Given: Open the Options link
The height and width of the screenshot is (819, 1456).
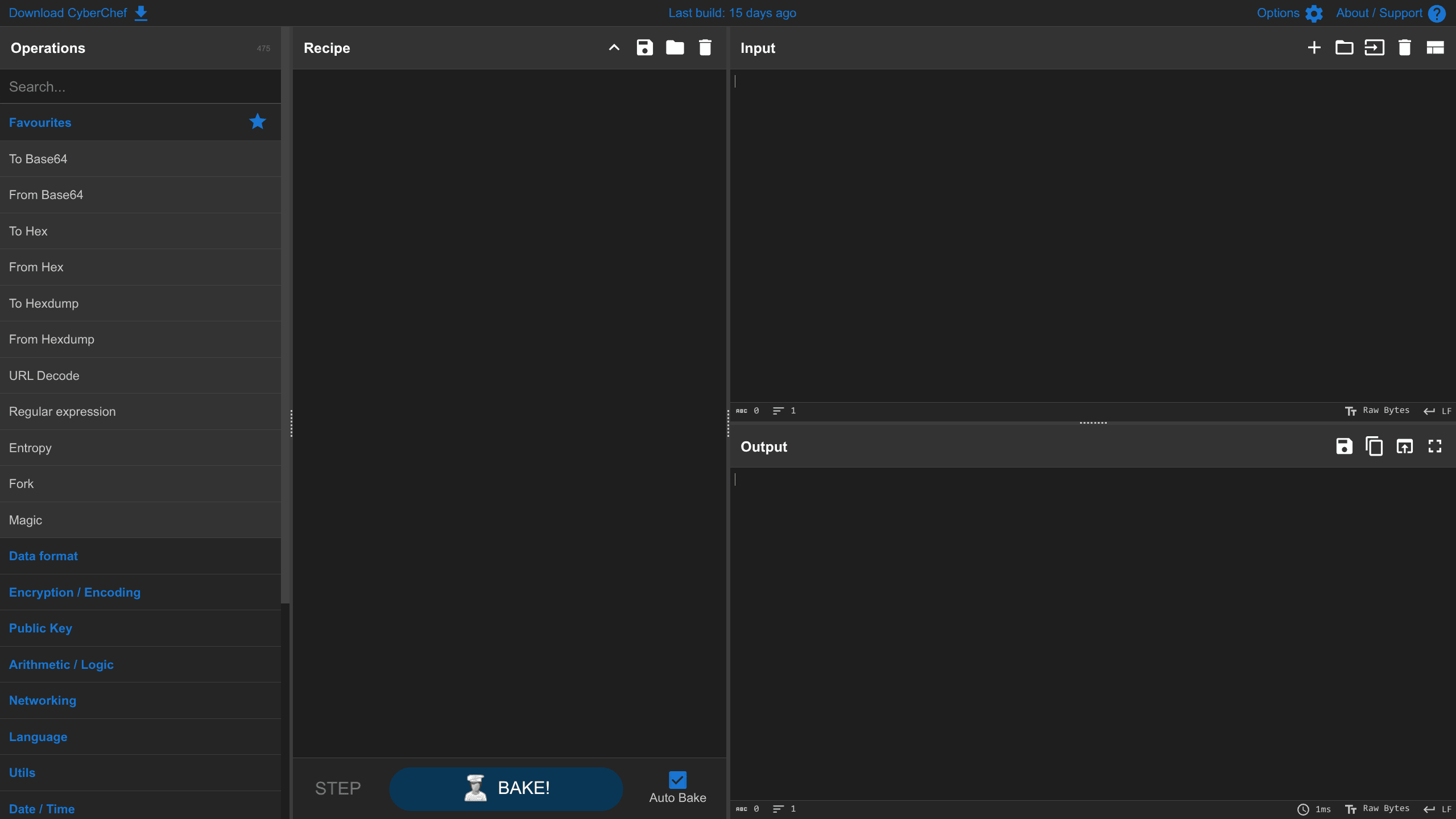Looking at the screenshot, I should 1290,13.
